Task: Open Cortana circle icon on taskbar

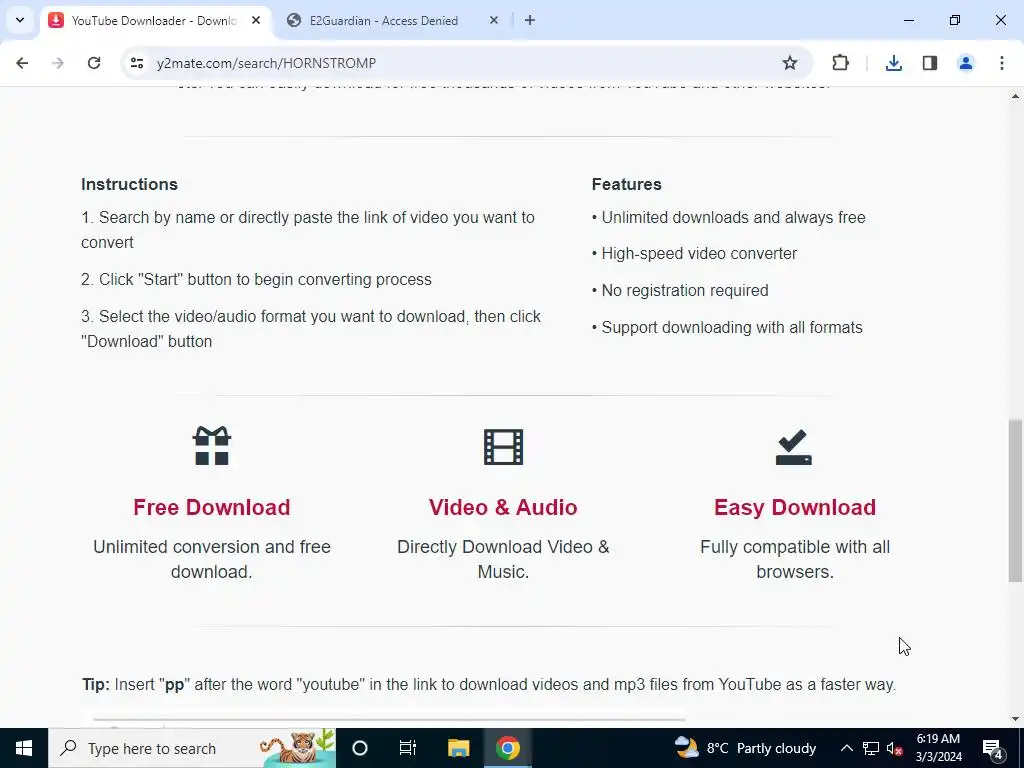Action: 360,748
